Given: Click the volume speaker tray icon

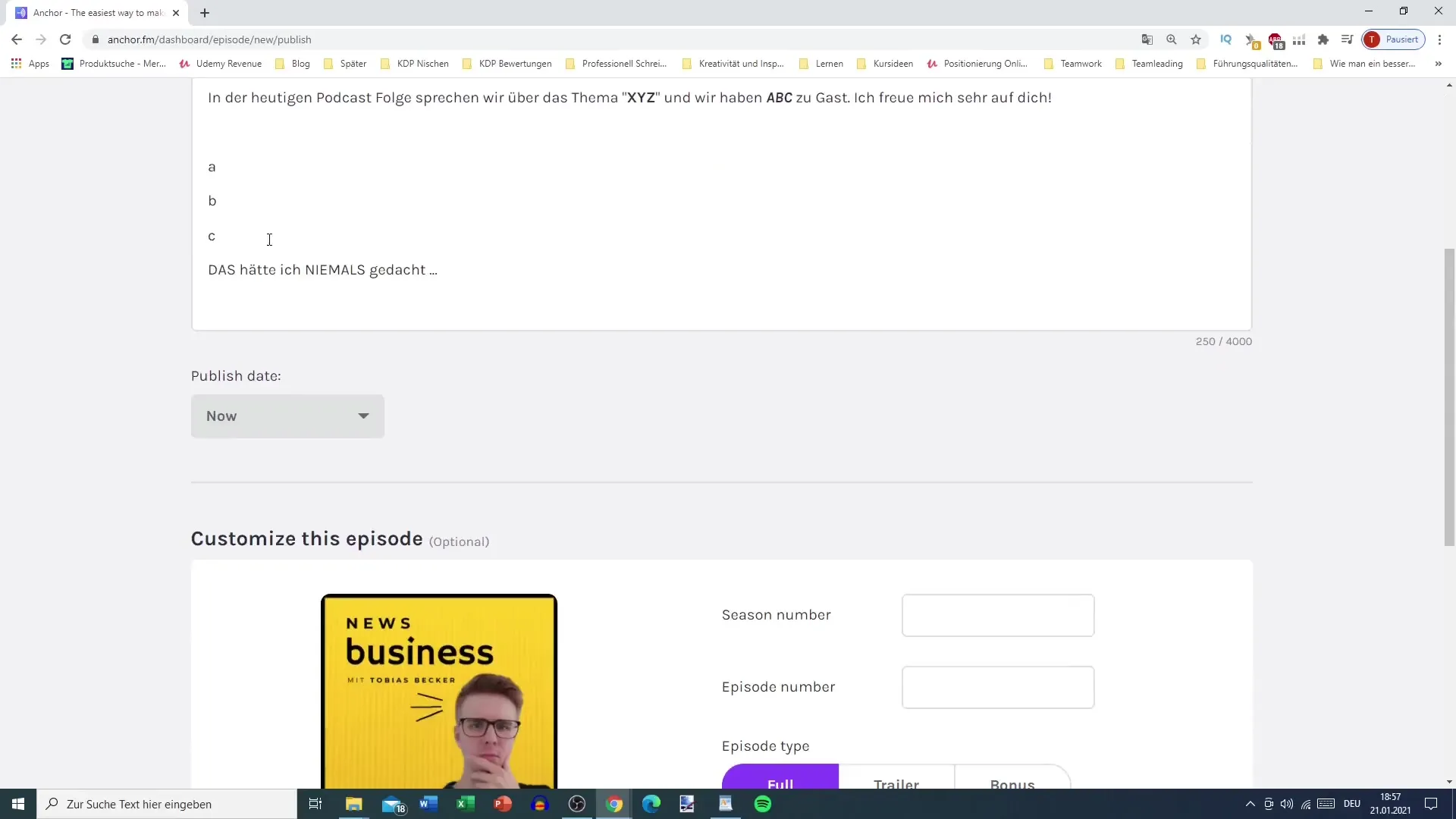Looking at the screenshot, I should point(1287,804).
